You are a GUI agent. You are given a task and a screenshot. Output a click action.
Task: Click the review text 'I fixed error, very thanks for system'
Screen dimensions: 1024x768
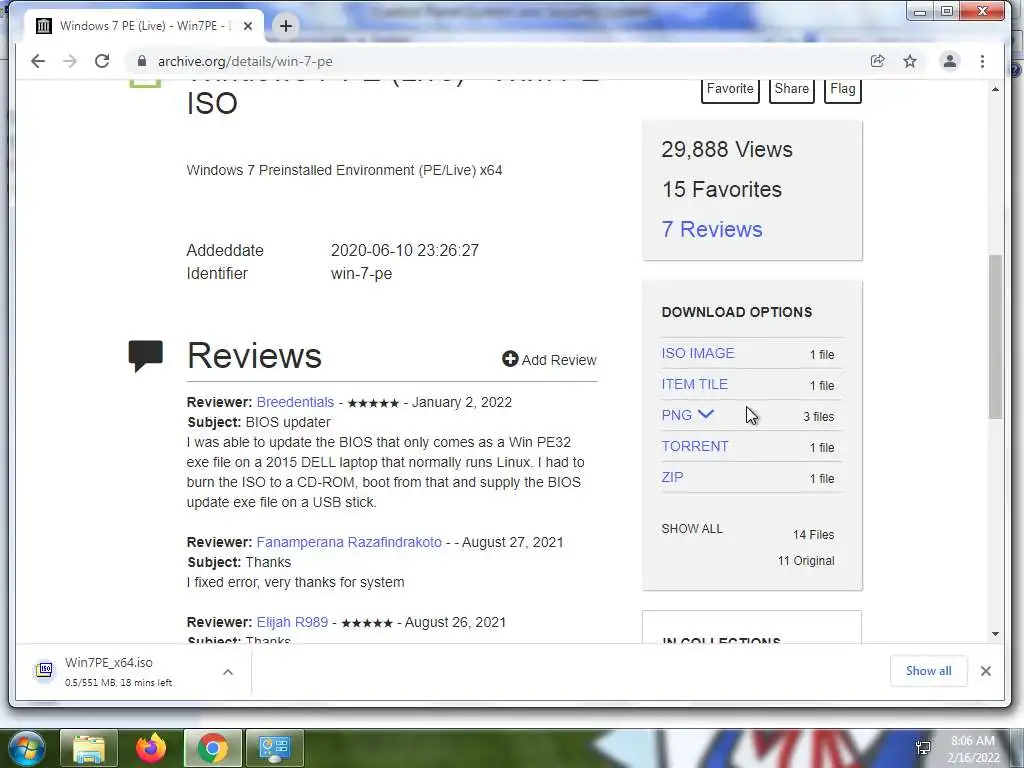295,582
